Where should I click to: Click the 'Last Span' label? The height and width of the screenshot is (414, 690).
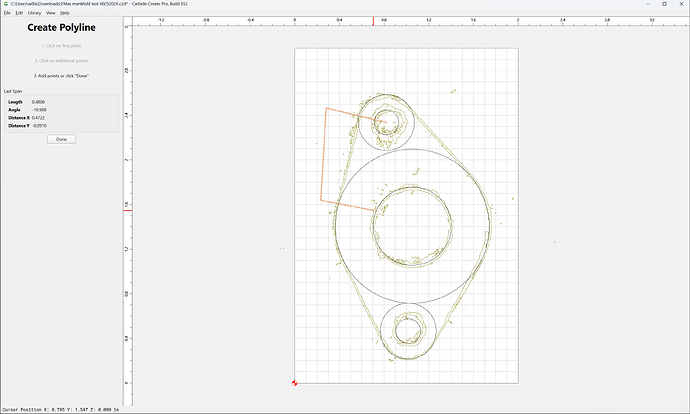point(13,91)
